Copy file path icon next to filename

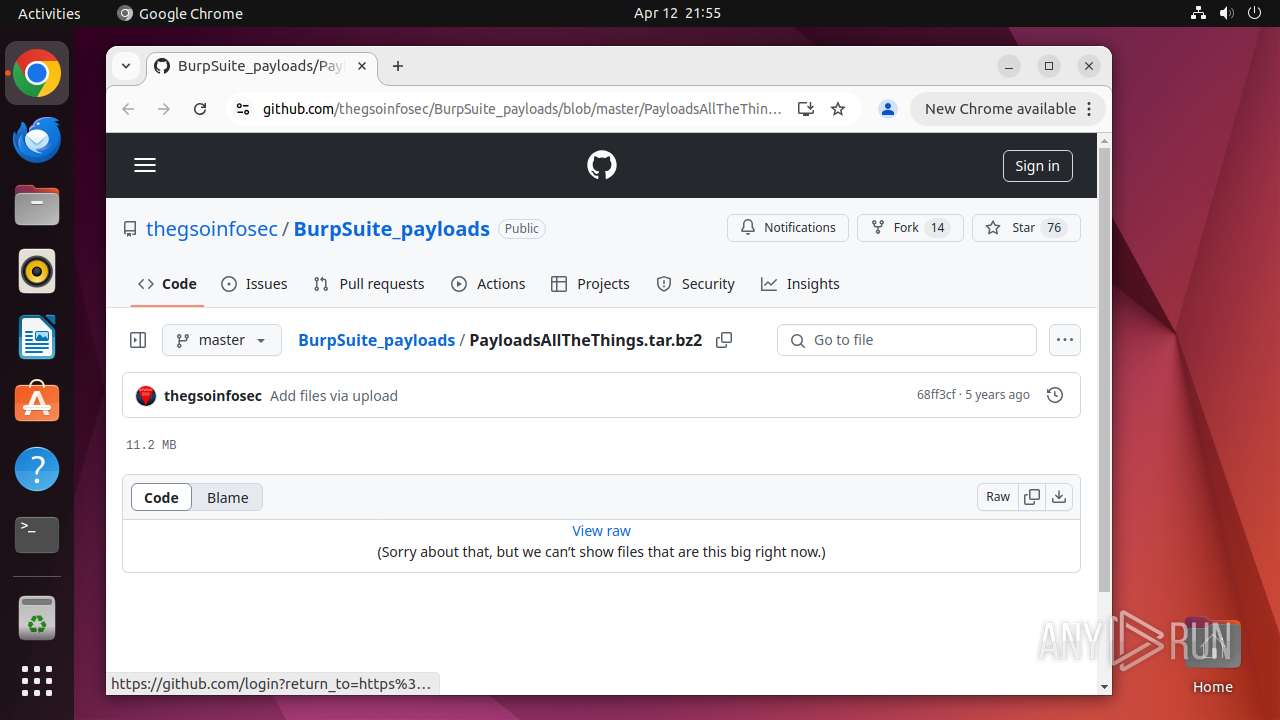point(724,340)
